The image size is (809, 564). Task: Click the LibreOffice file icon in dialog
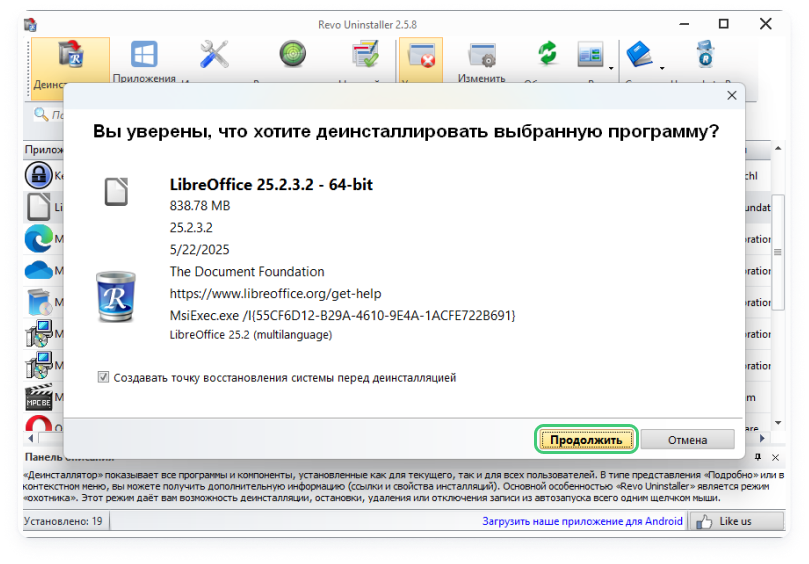point(116,191)
